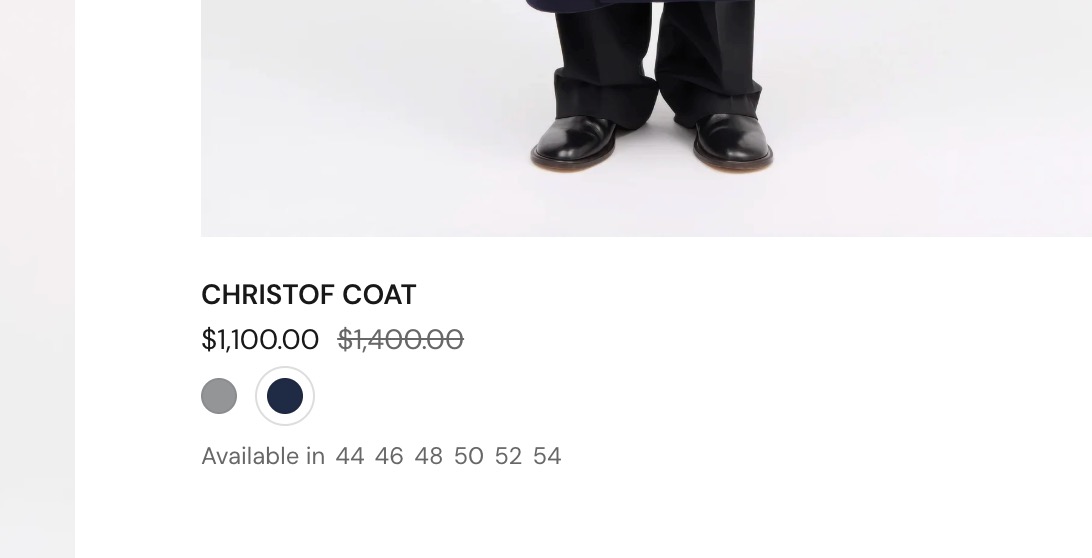
Task: Click the navy coat hem in photo
Action: [641, 4]
